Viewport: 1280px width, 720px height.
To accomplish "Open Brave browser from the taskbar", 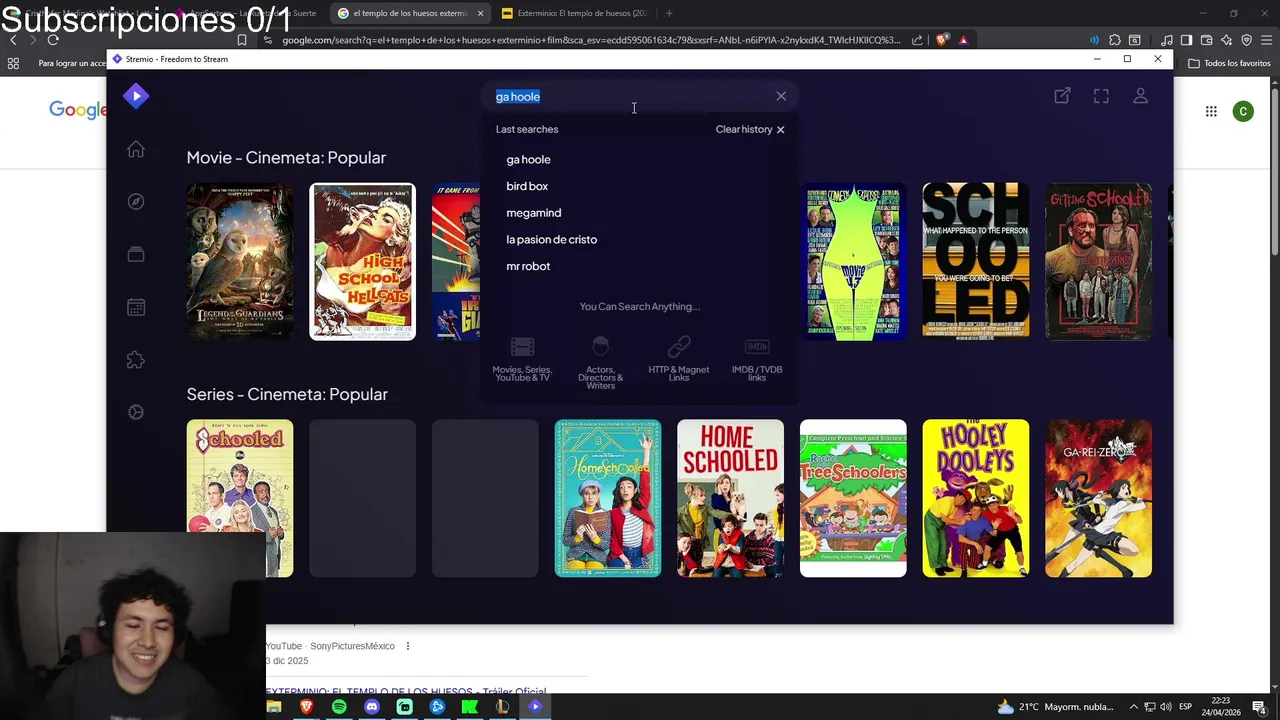I will pyautogui.click(x=307, y=707).
